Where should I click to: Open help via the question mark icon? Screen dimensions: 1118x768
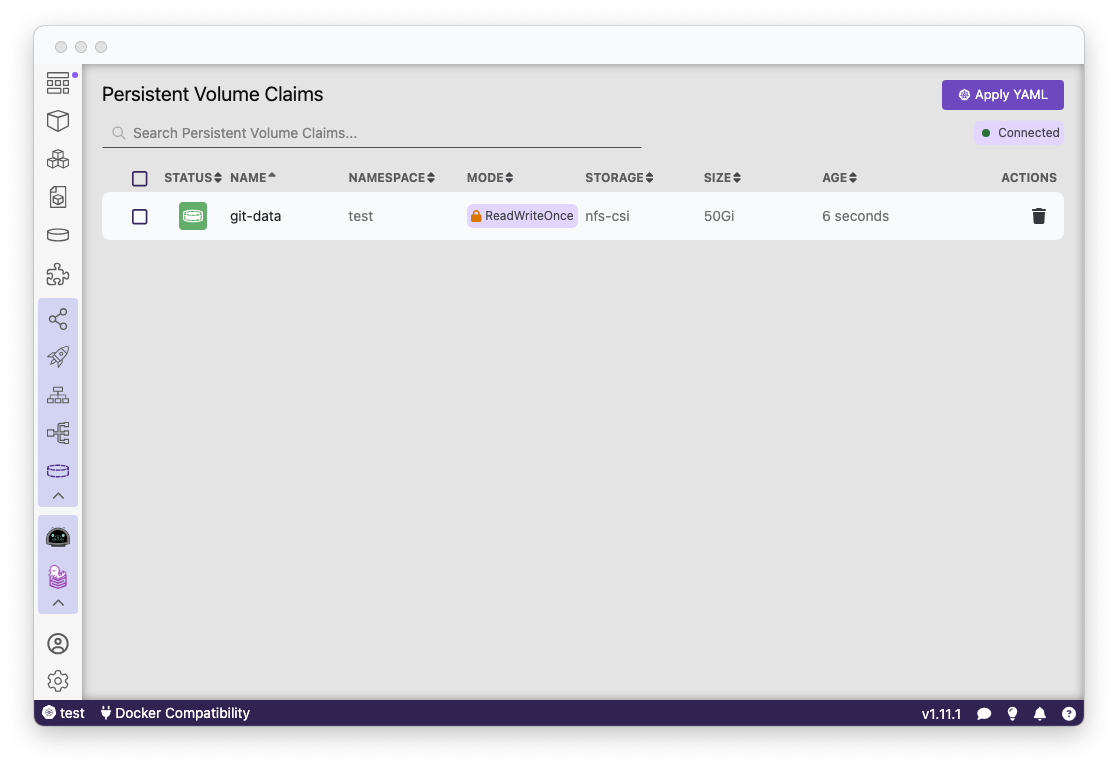pos(1069,713)
